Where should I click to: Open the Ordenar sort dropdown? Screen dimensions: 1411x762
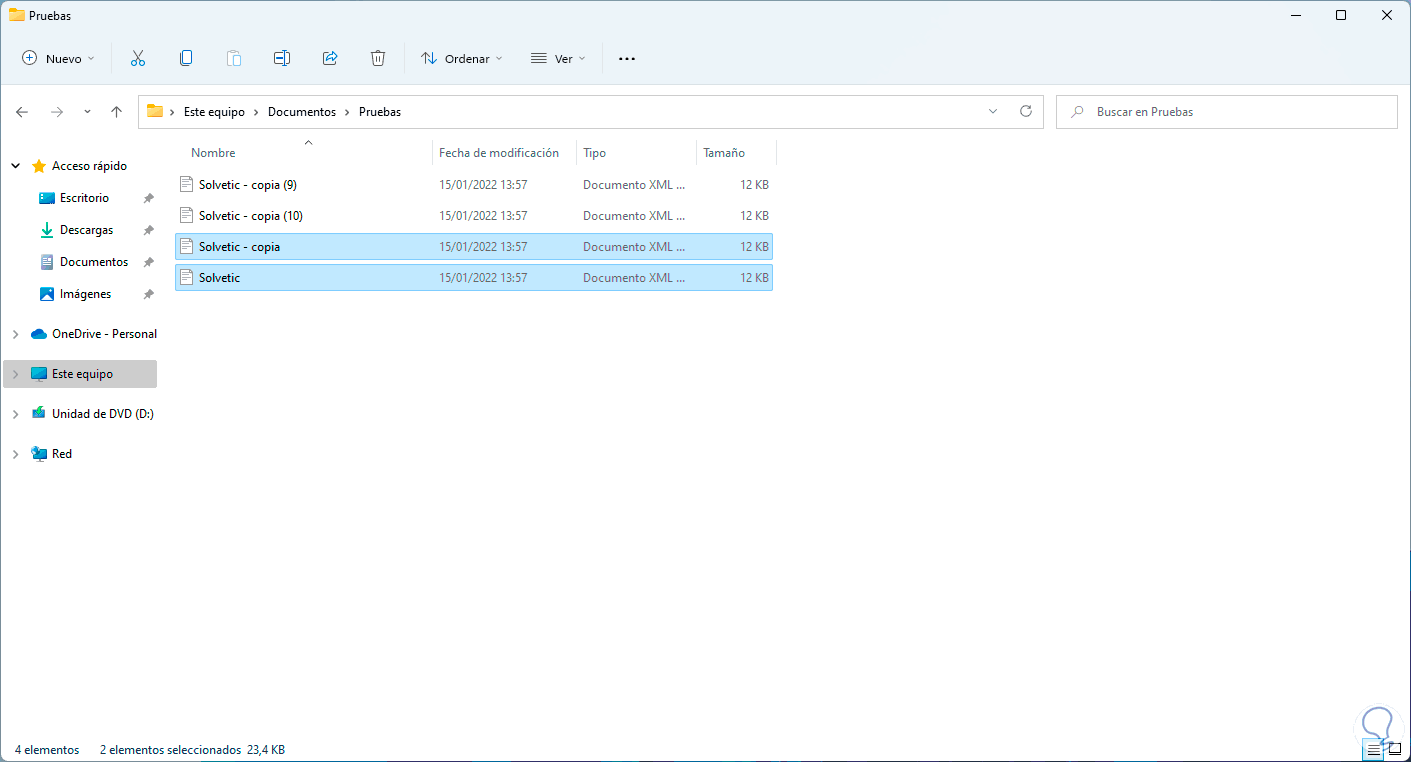(x=461, y=59)
